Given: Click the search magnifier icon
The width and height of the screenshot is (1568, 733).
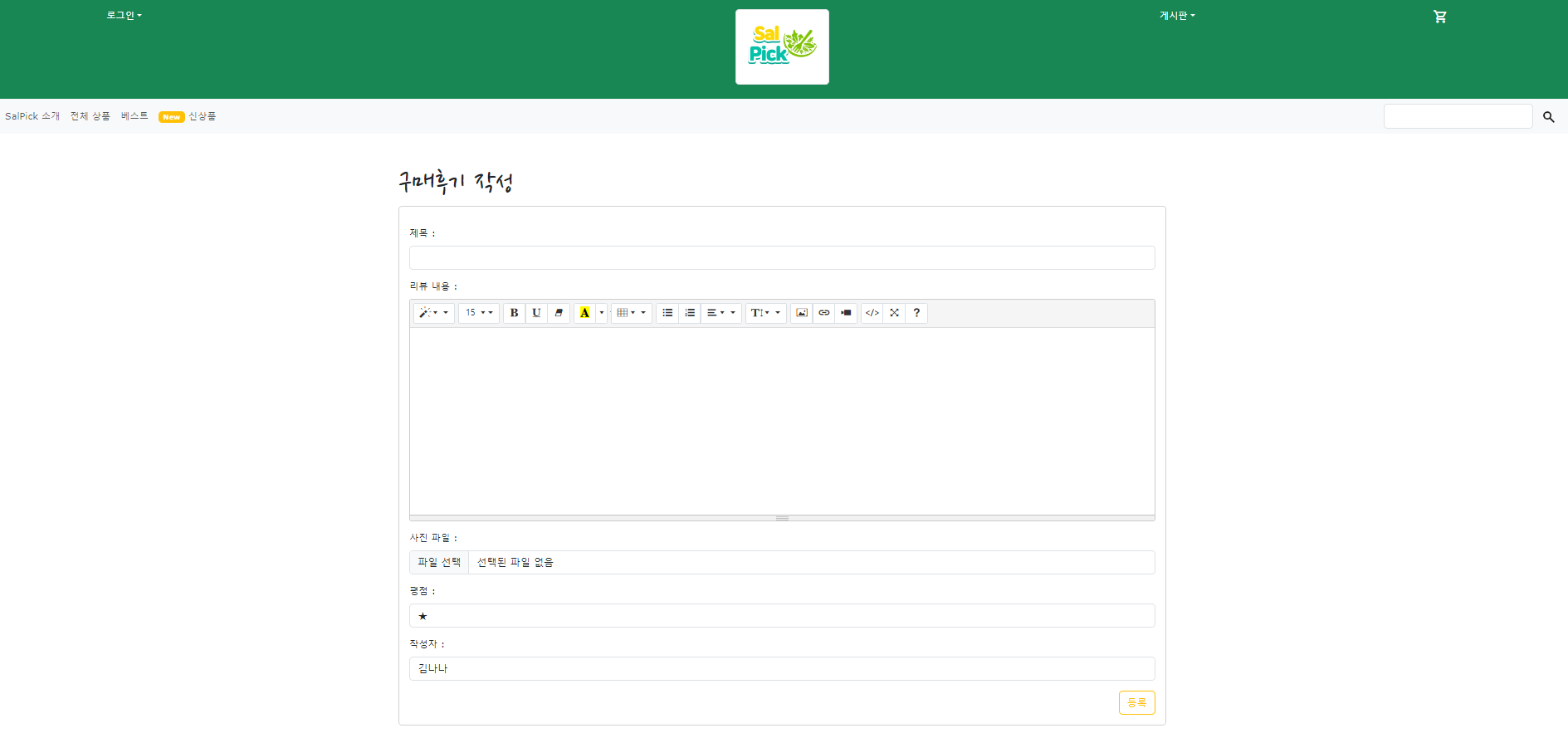Looking at the screenshot, I should (x=1549, y=117).
